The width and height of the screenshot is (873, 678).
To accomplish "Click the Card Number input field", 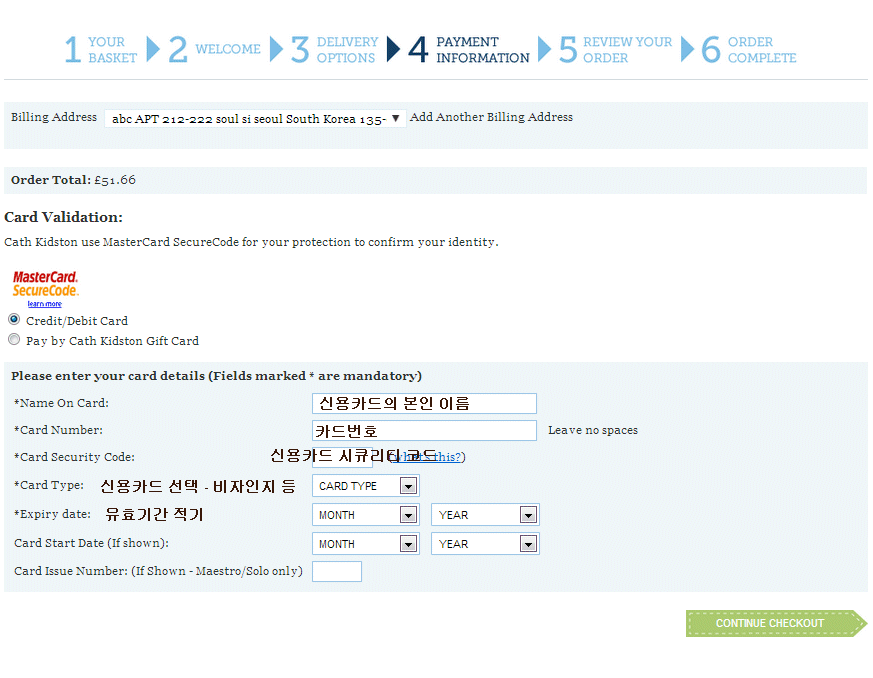I will [x=424, y=430].
